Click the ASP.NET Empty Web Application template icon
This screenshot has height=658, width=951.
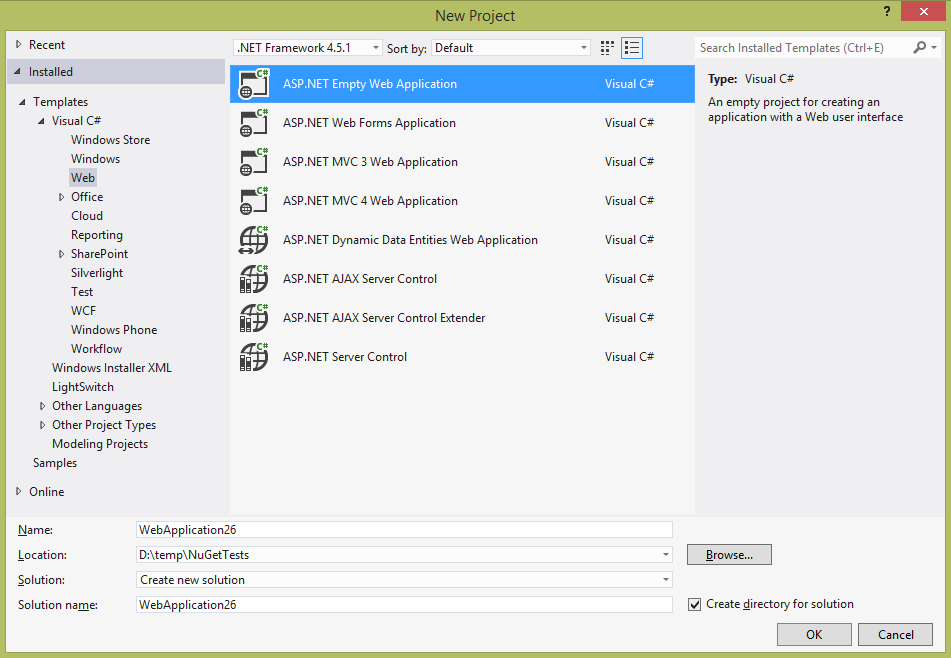pyautogui.click(x=254, y=84)
